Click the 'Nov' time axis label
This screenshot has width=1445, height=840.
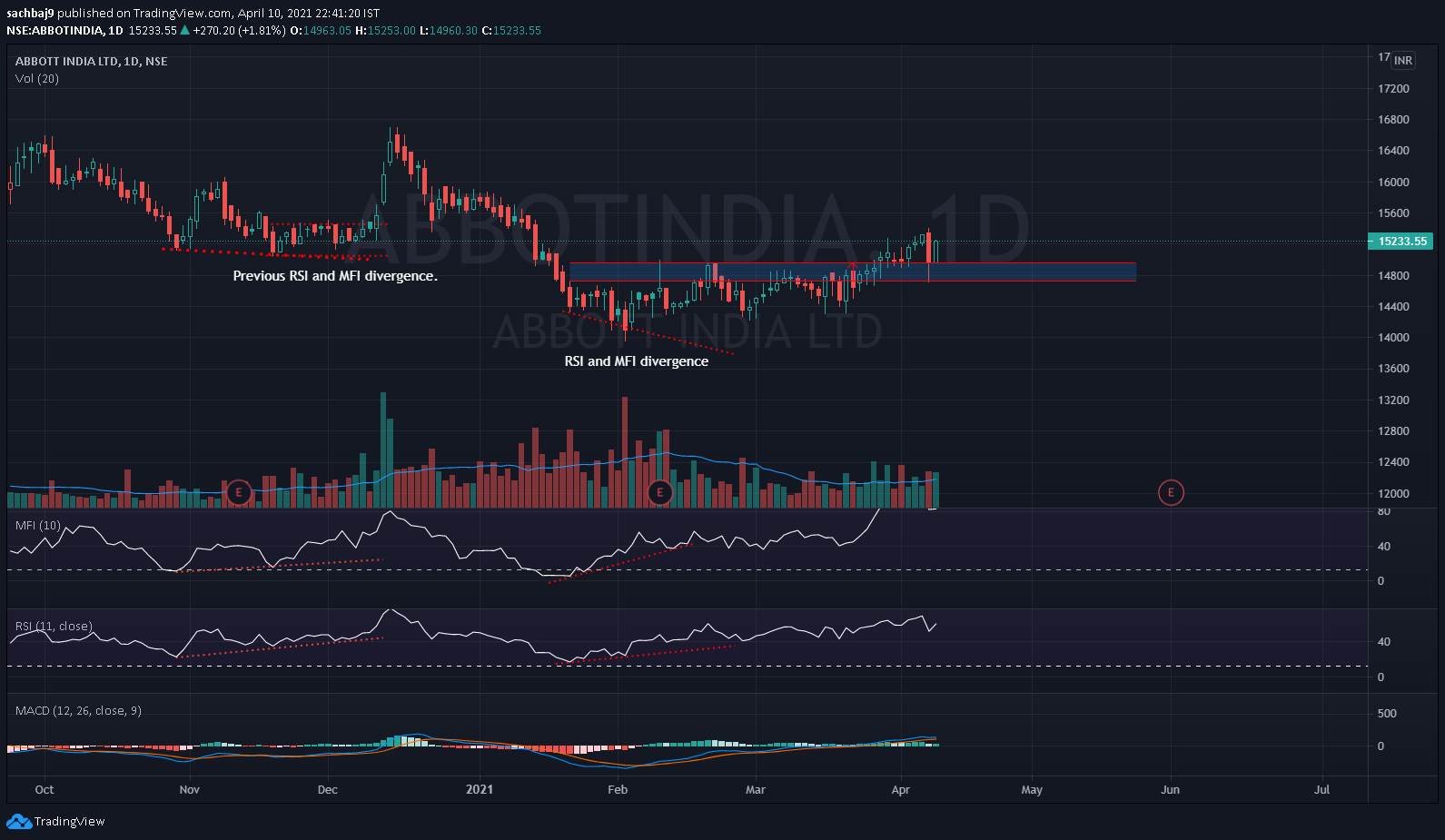coord(190,789)
